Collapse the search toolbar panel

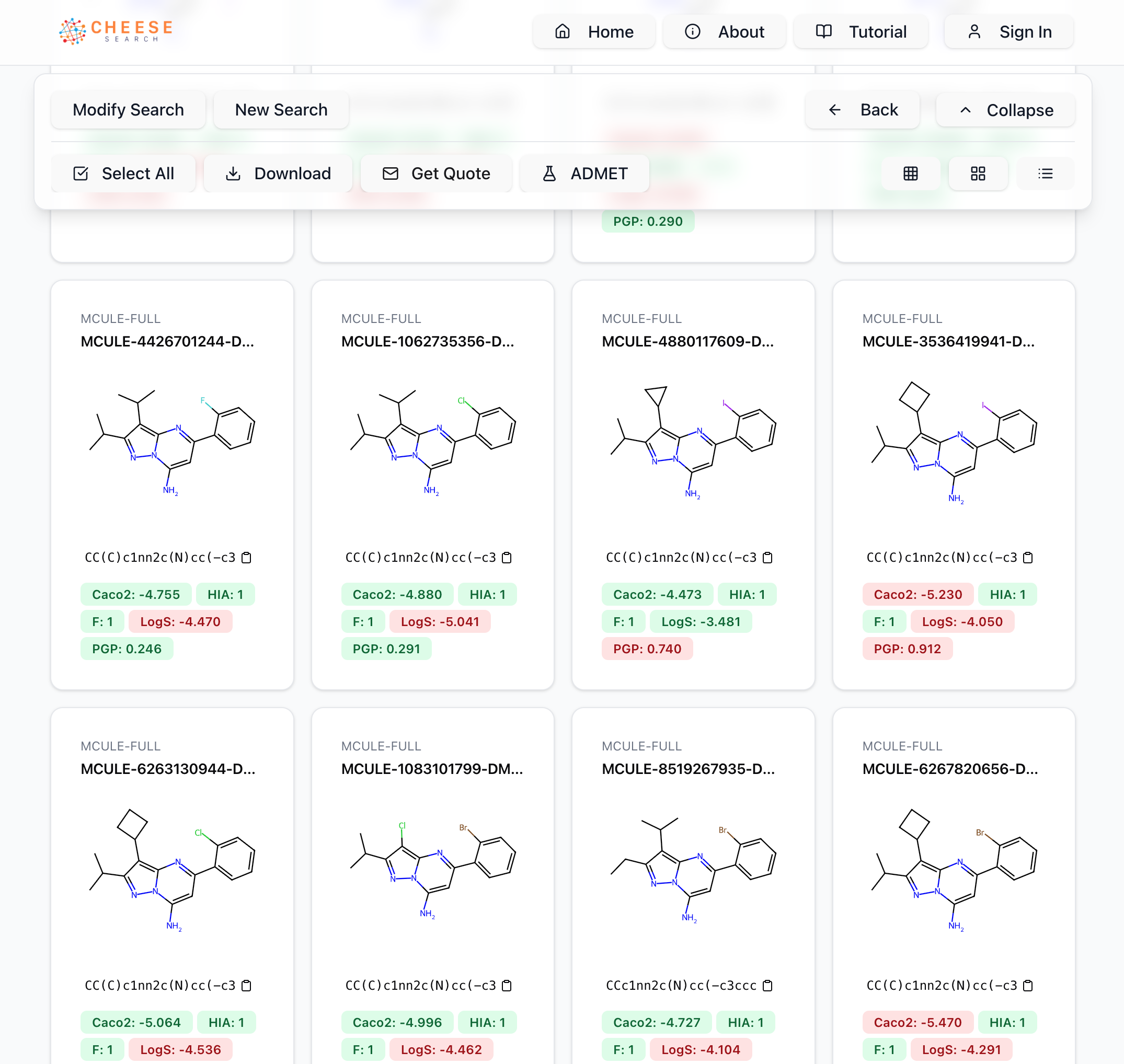tap(1005, 110)
